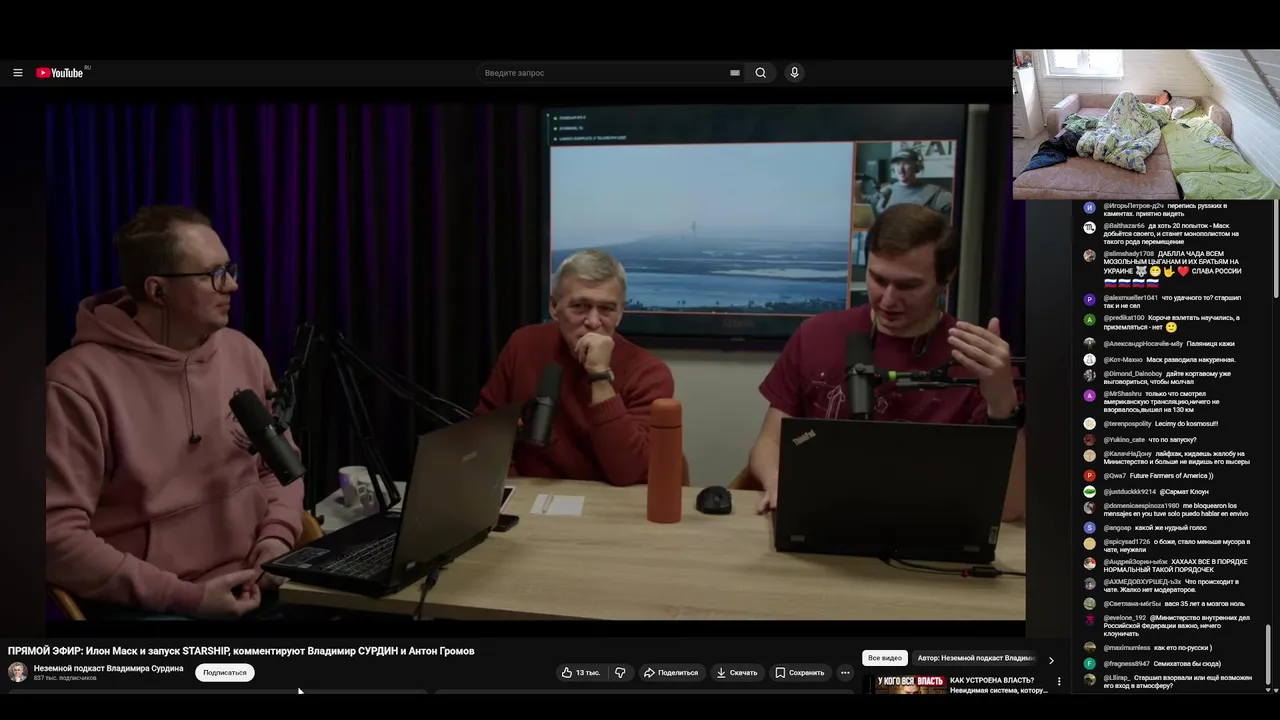Click the 'Поделиться' share button
1280x720 pixels.
click(670, 673)
